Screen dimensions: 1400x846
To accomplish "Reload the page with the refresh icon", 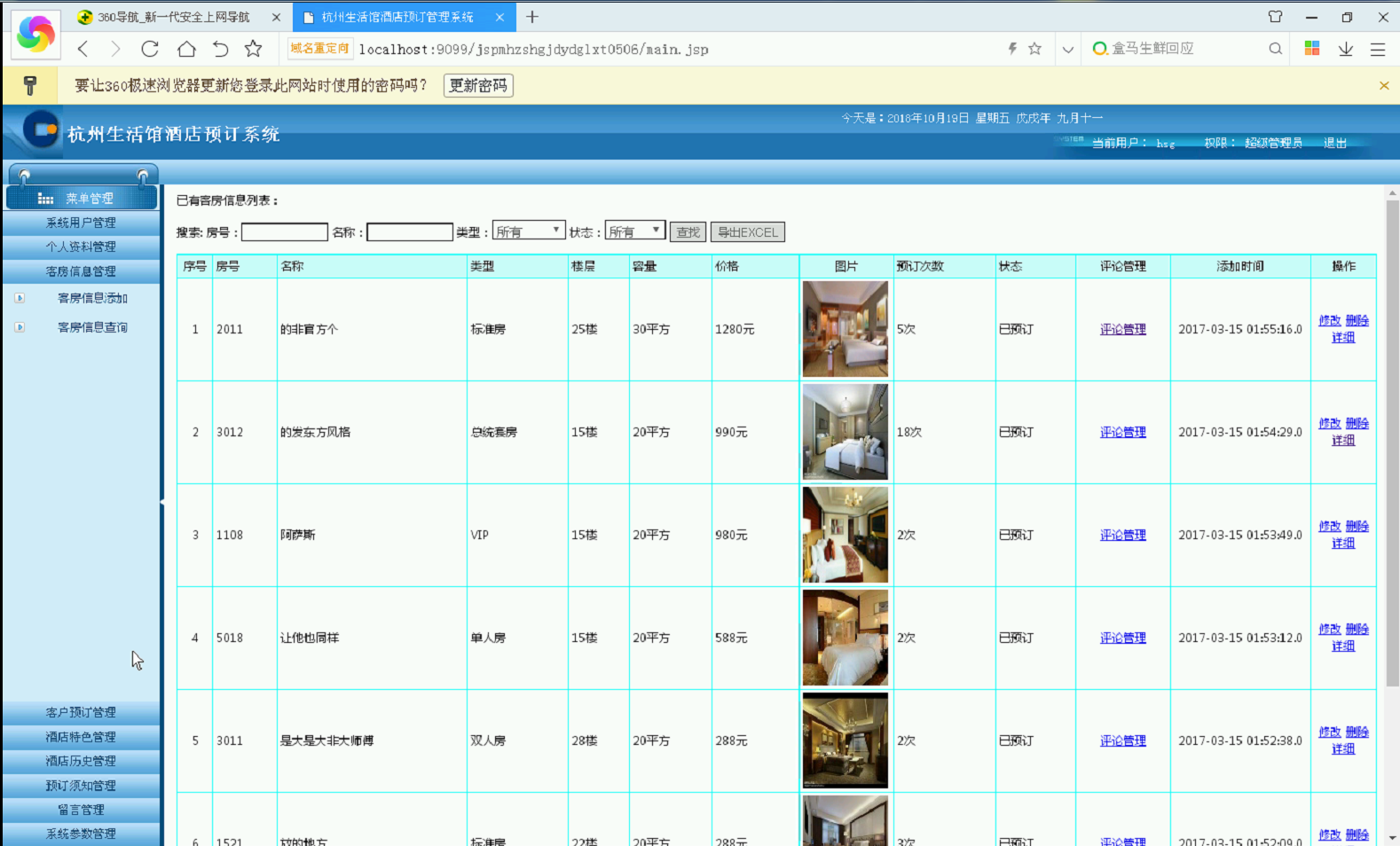I will pos(150,49).
